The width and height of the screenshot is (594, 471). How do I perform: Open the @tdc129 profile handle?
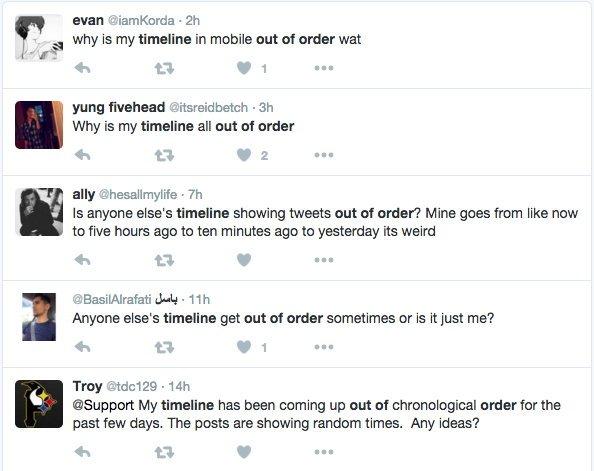coord(131,387)
